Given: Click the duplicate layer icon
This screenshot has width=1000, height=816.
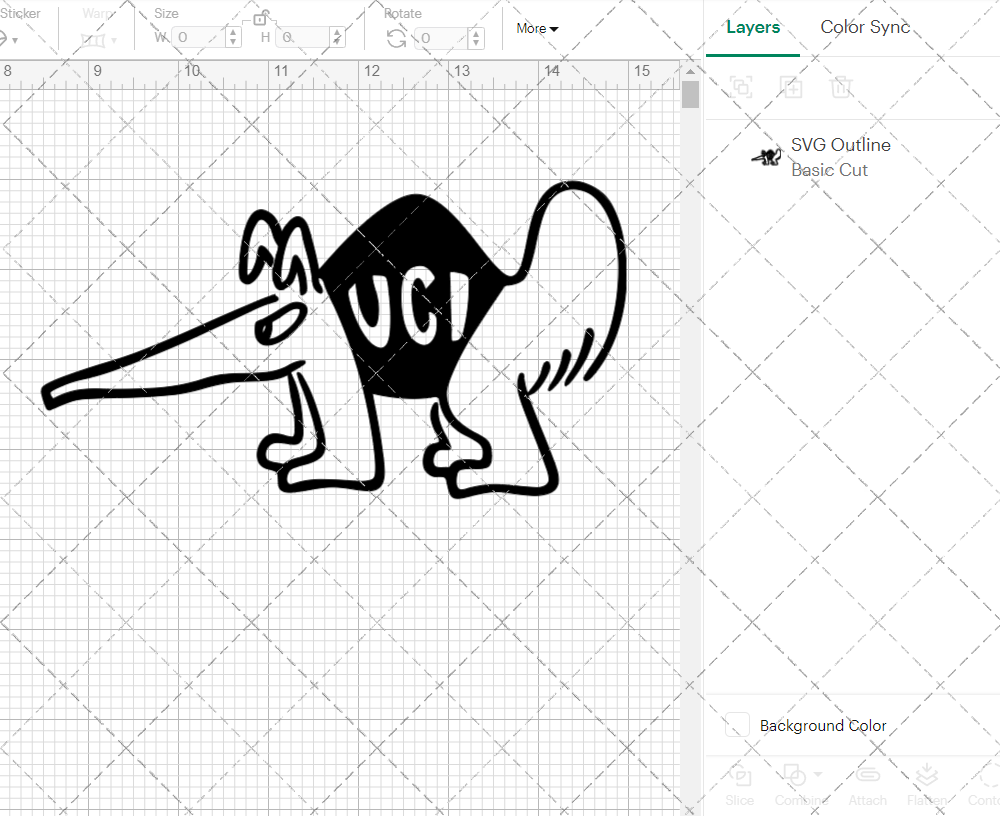Looking at the screenshot, I should [791, 88].
